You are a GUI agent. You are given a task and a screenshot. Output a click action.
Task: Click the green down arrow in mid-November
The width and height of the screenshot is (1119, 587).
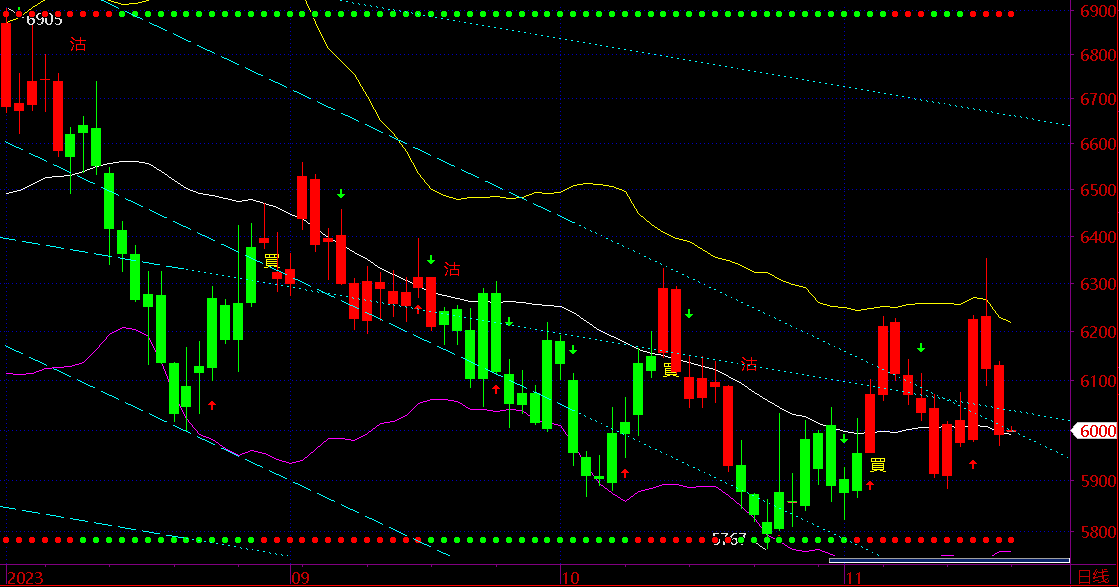(921, 348)
